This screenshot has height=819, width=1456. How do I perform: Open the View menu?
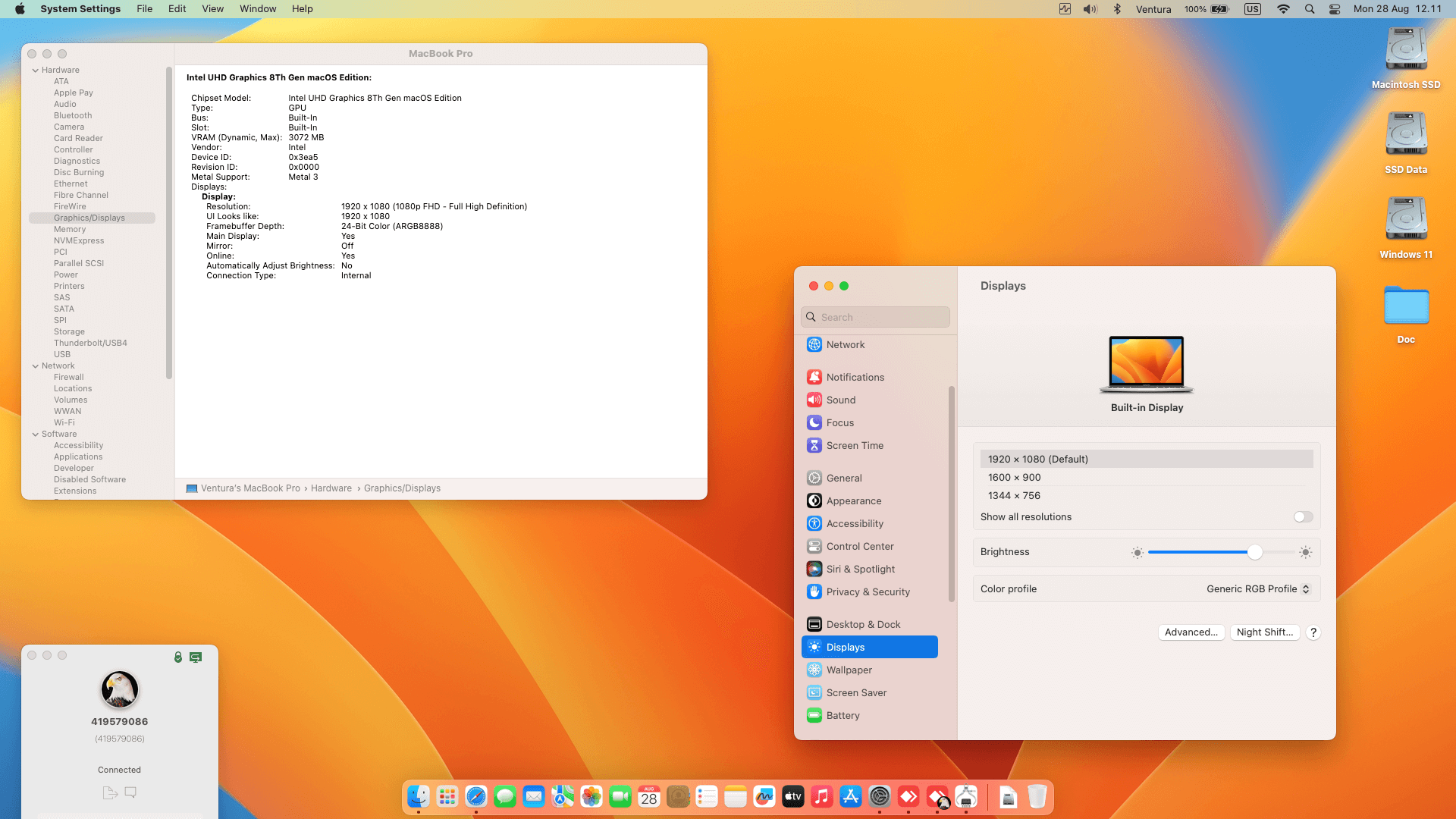click(212, 8)
